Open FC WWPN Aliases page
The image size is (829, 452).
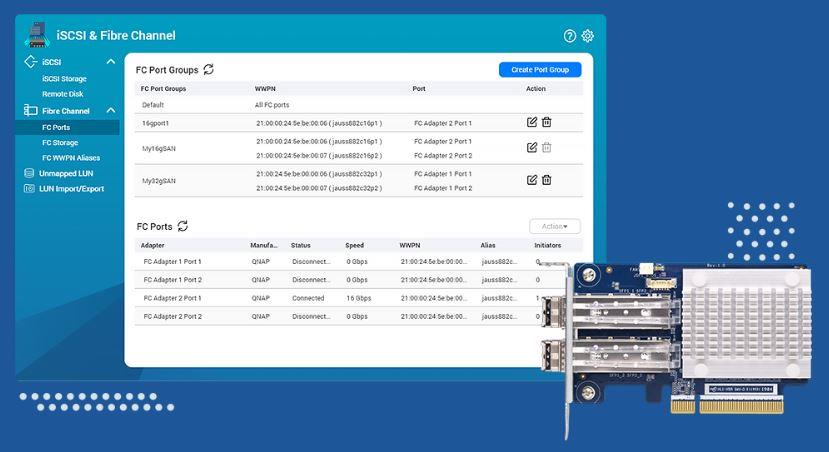[71, 158]
